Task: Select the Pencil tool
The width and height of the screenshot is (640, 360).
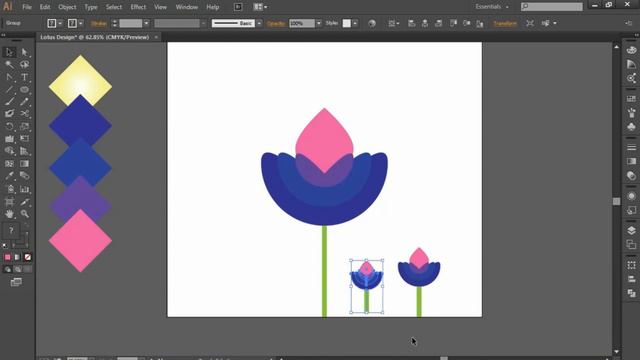Action: pyautogui.click(x=24, y=102)
